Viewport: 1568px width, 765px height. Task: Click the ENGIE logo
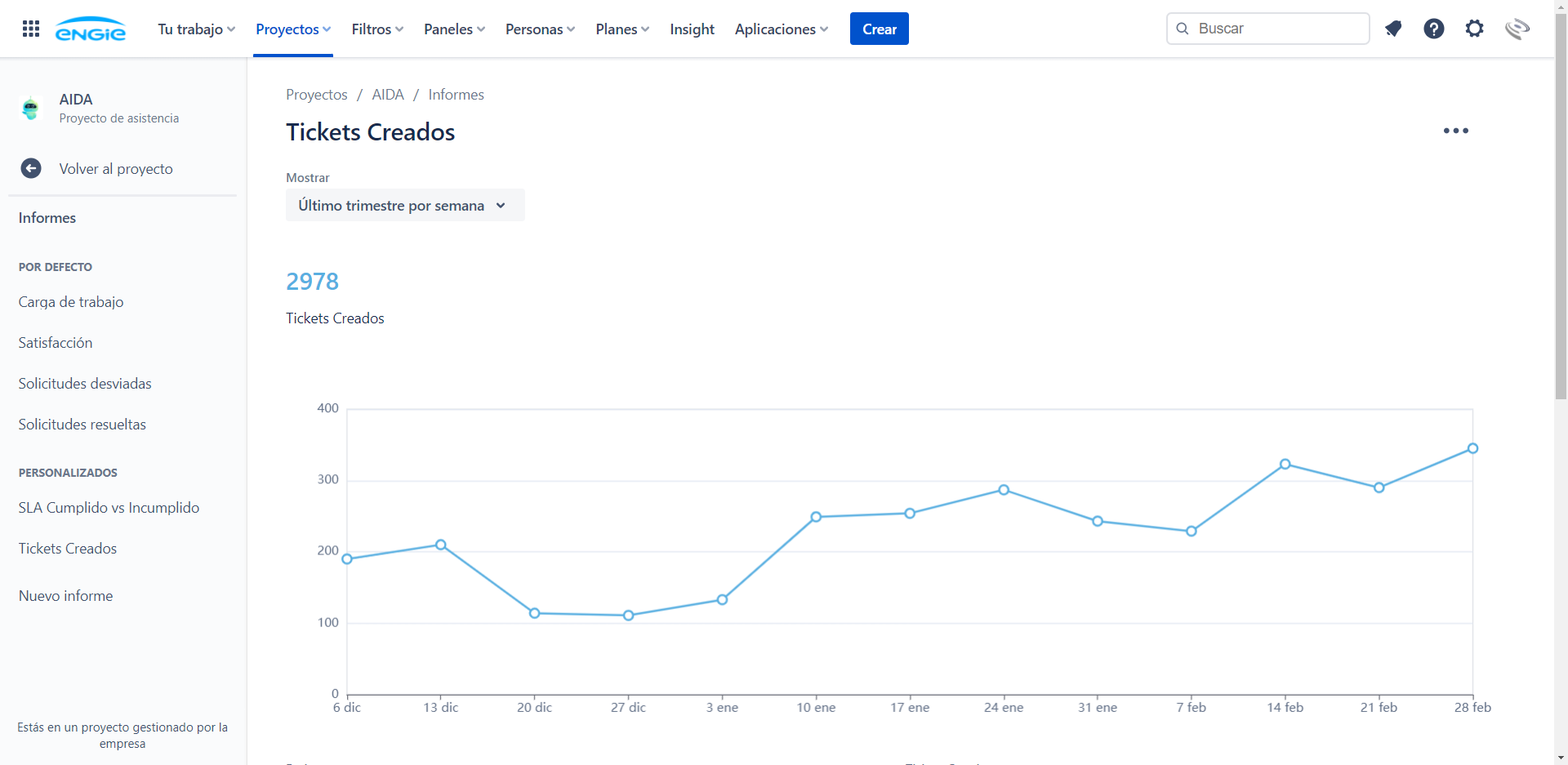click(x=91, y=29)
